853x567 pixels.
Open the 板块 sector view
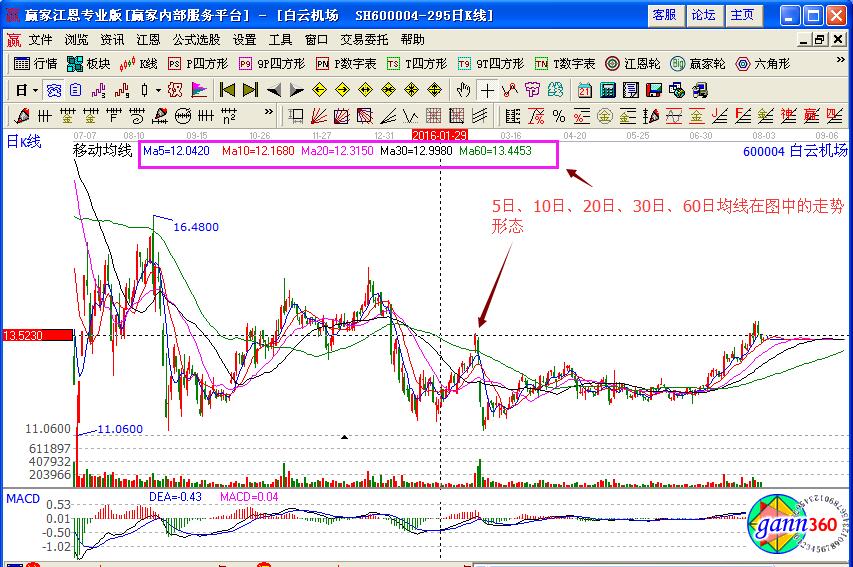(89, 63)
